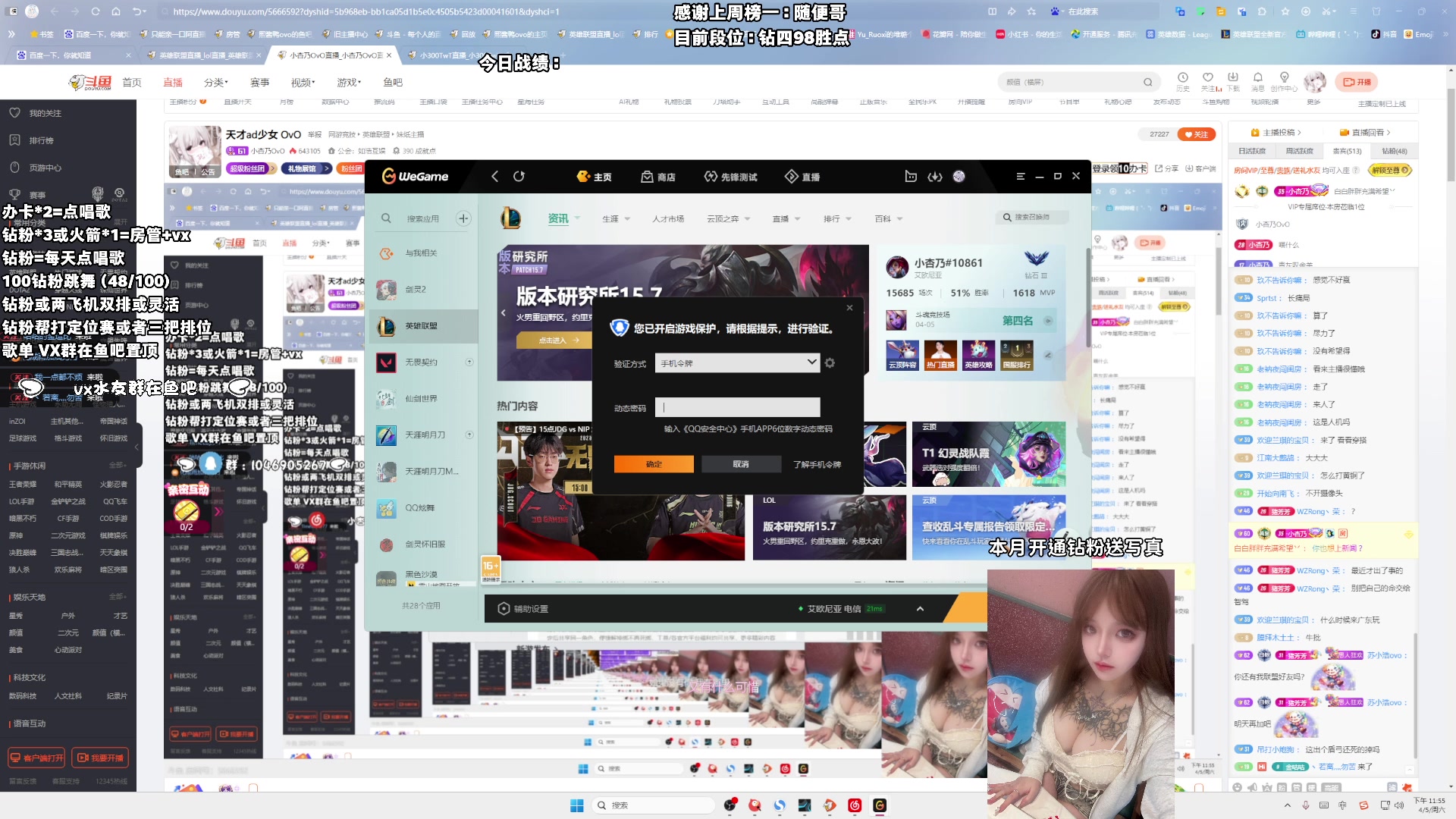Click Douyu 我的关注 sidebar item
The image size is (1456, 819).
pyautogui.click(x=45, y=113)
